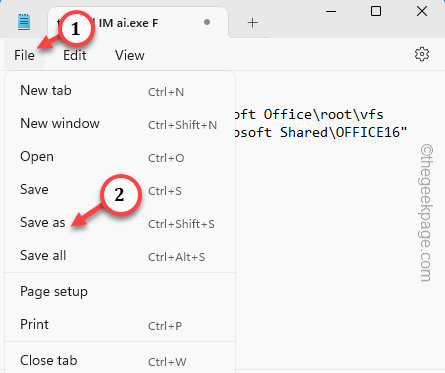Open the File menu
The image size is (445, 373).
[24, 55]
